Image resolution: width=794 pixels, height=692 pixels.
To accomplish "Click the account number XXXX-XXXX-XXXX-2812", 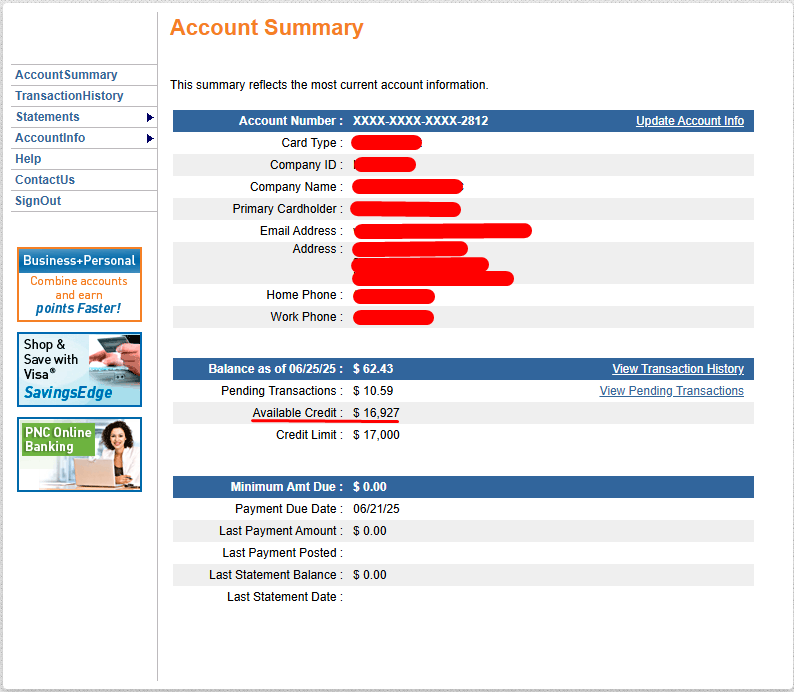I will (x=420, y=121).
